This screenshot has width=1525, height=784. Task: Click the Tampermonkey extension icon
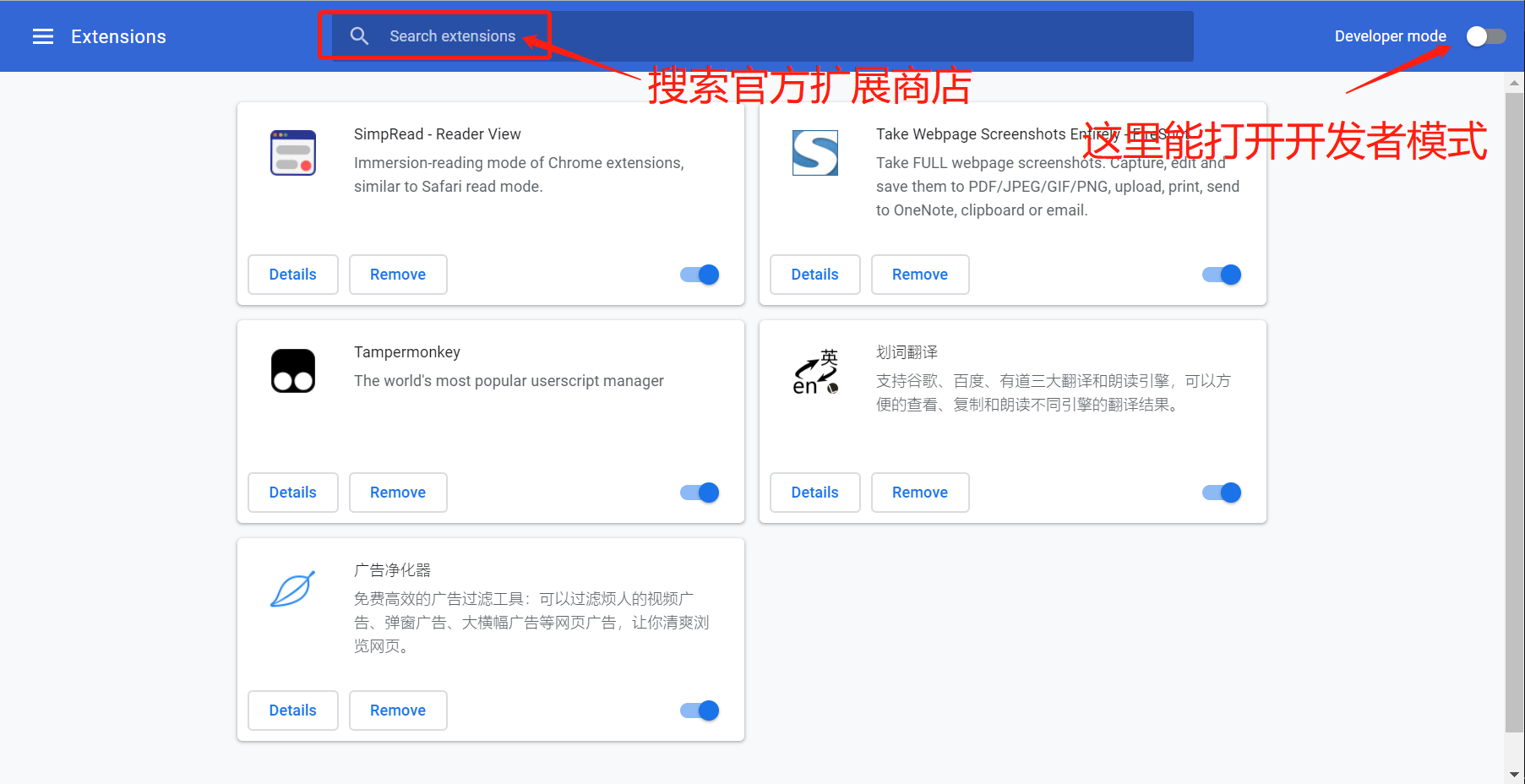[x=293, y=371]
